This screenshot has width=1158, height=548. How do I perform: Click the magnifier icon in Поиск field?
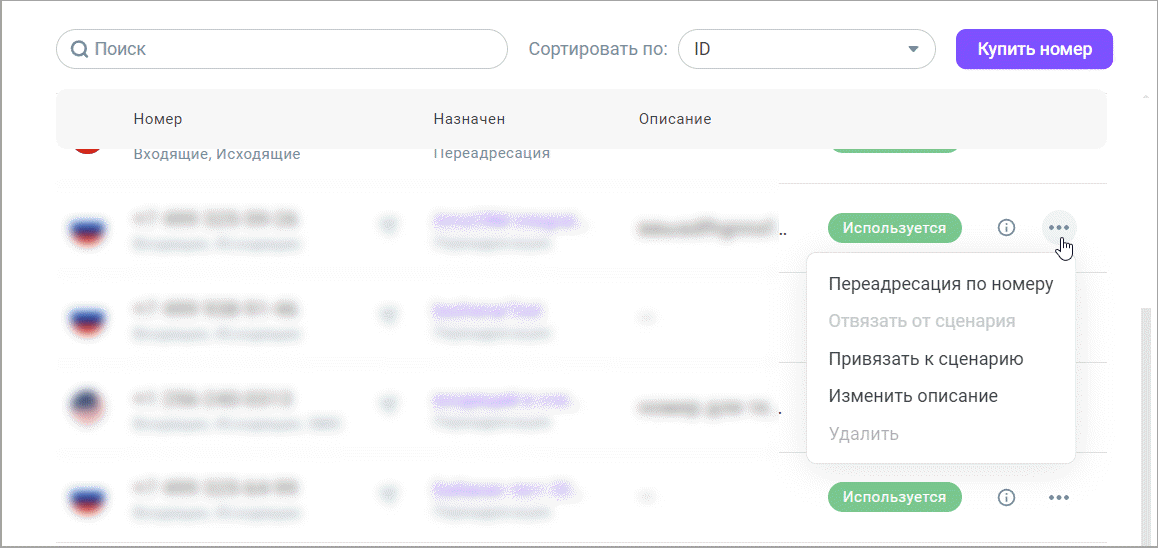point(79,49)
